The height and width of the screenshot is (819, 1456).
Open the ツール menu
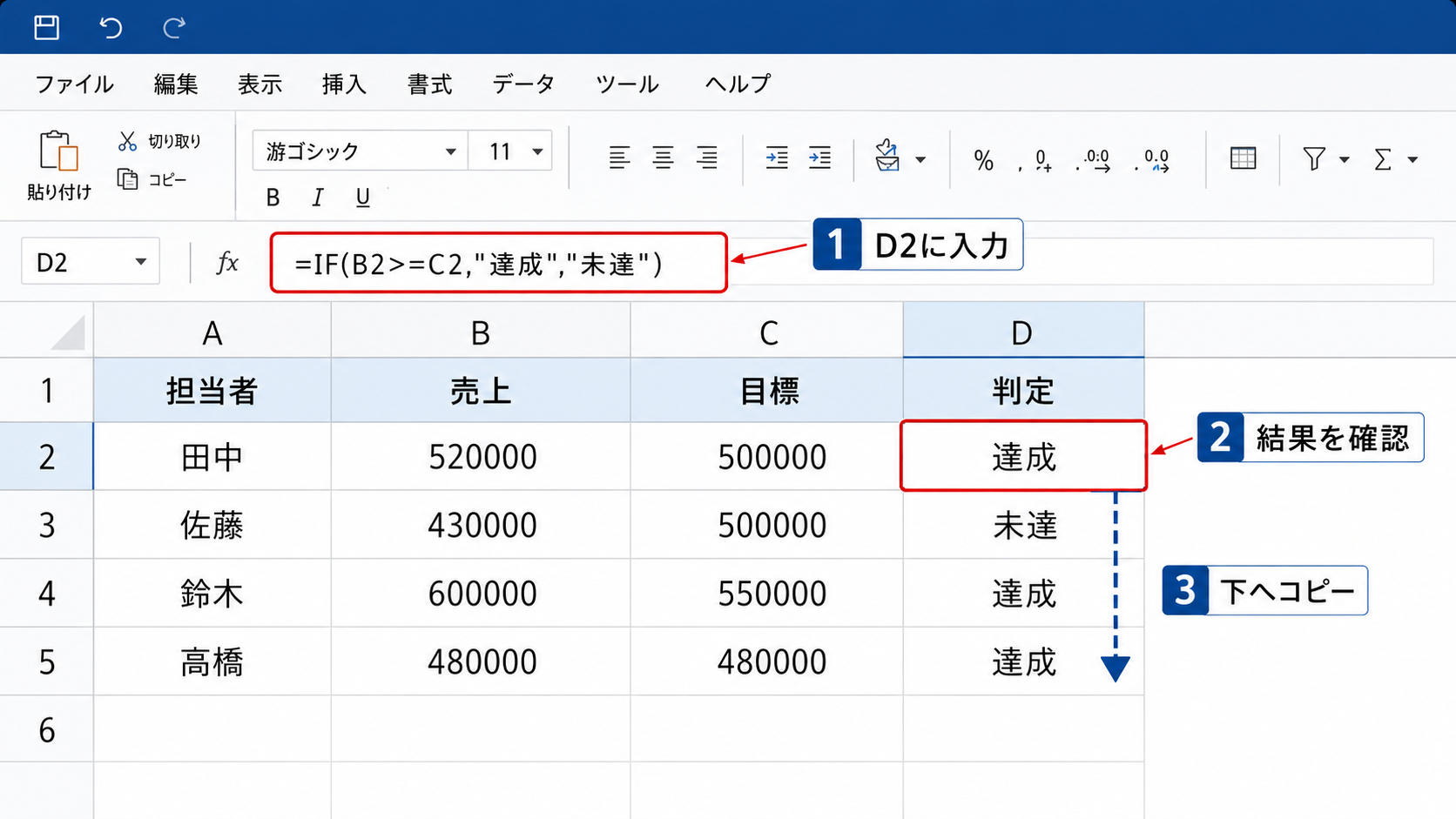point(627,84)
